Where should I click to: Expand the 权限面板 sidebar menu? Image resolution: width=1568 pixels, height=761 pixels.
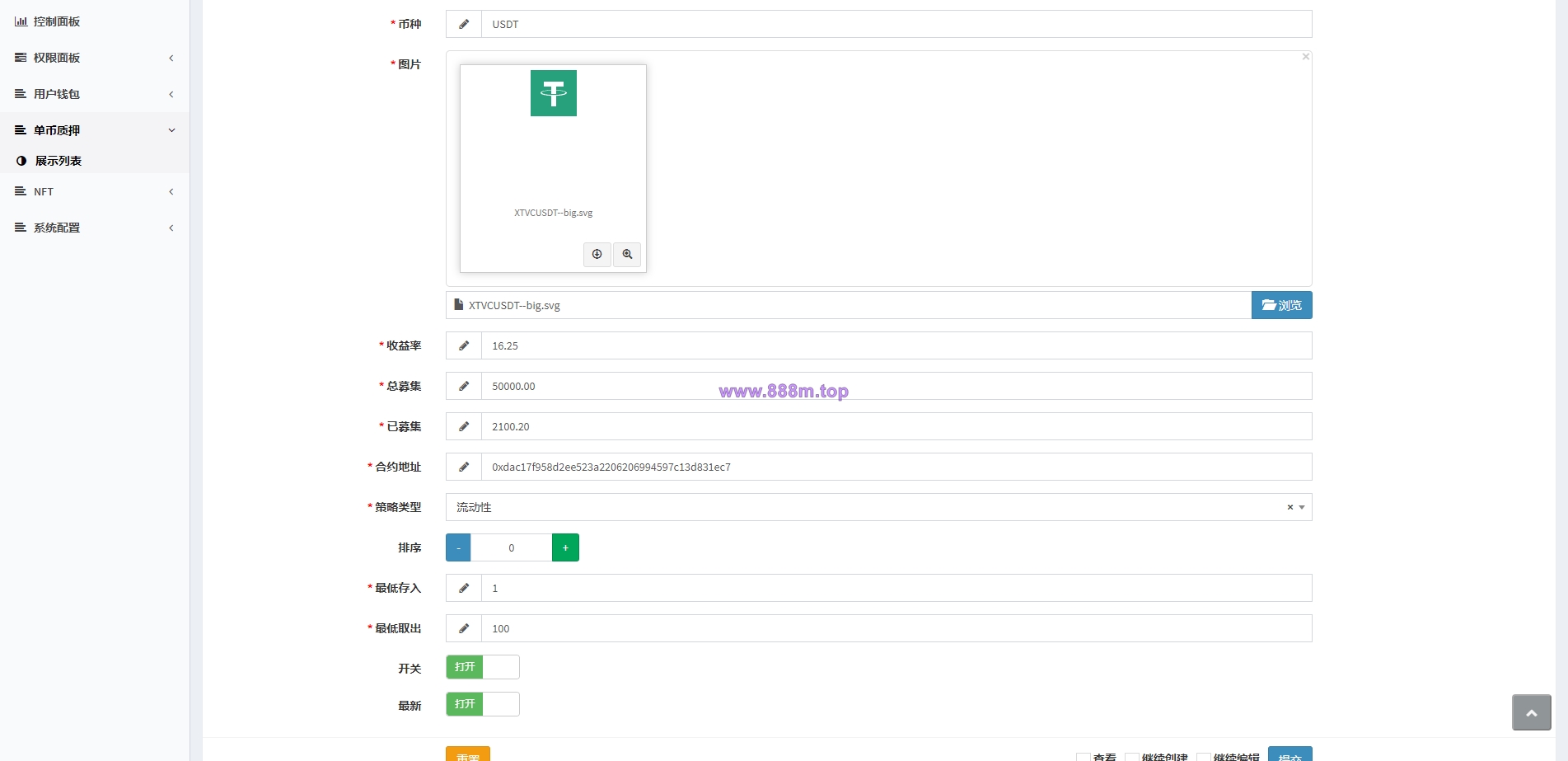[95, 58]
